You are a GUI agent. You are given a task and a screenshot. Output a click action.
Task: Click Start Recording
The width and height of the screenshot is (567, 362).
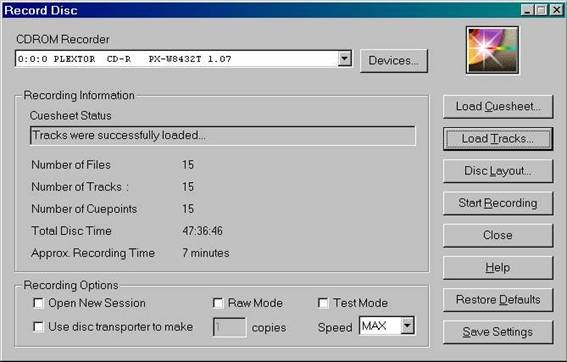(498, 203)
